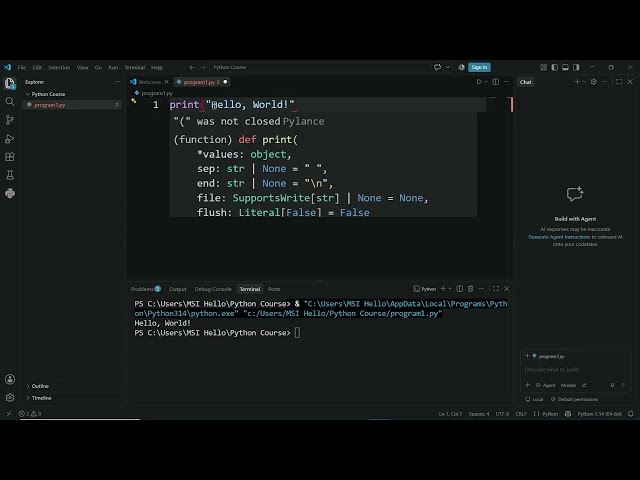
Task: Maximize the Chat panel
Action: click(x=619, y=82)
